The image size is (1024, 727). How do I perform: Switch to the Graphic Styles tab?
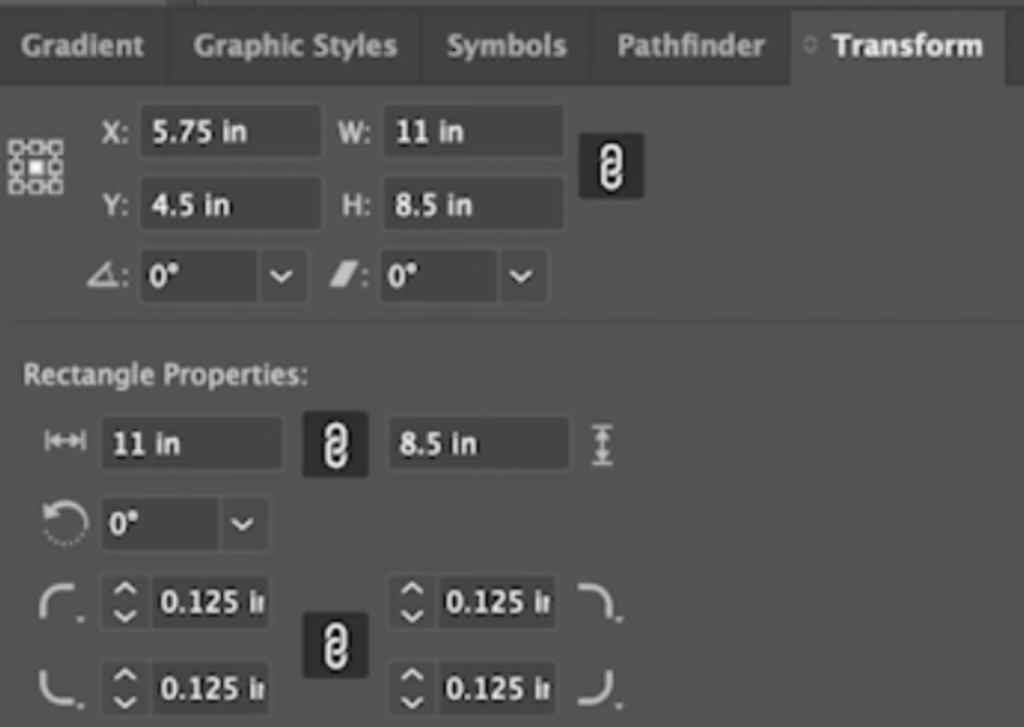(295, 46)
